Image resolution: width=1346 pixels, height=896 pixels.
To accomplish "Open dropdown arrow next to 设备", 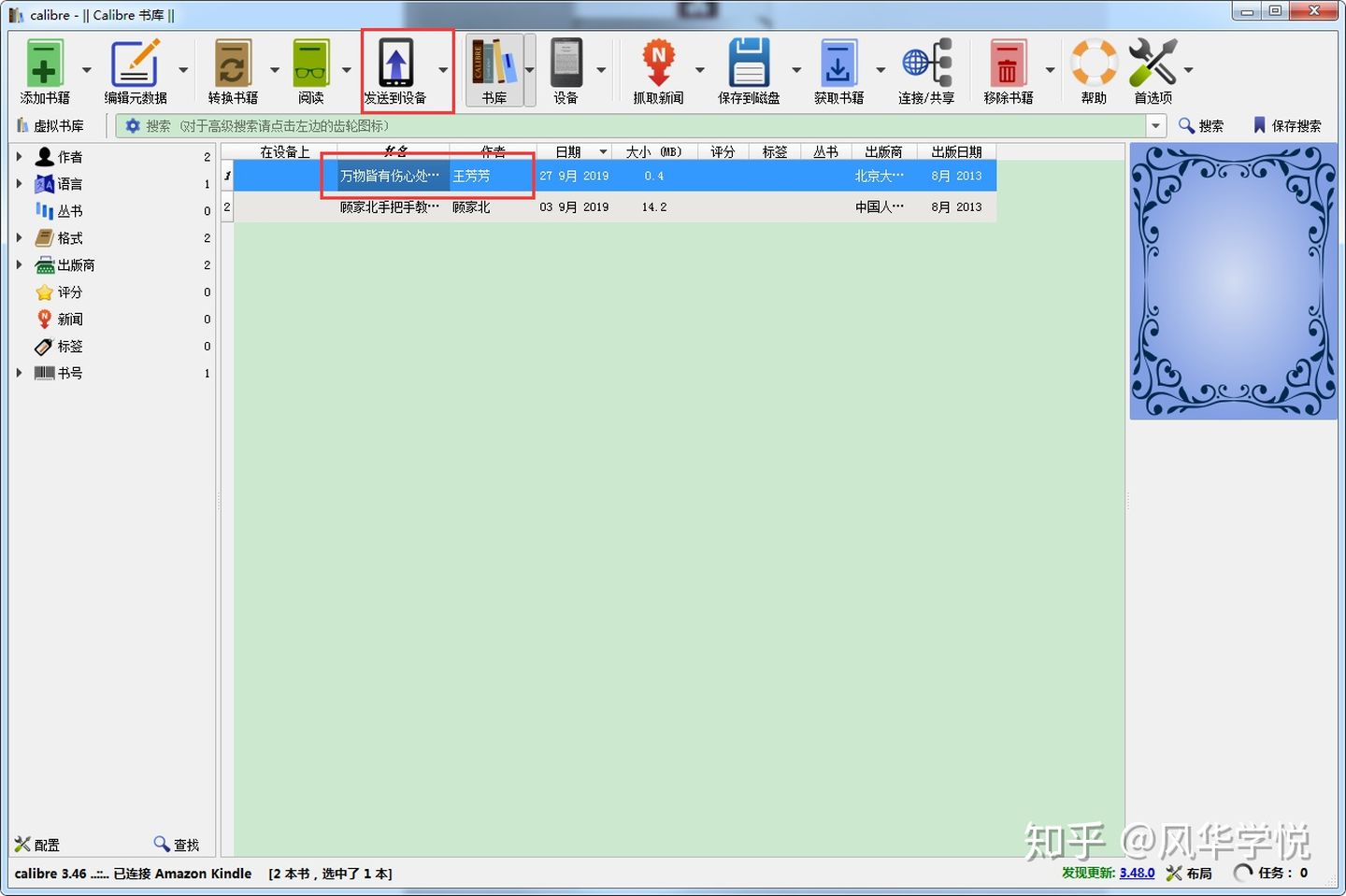I will [601, 70].
